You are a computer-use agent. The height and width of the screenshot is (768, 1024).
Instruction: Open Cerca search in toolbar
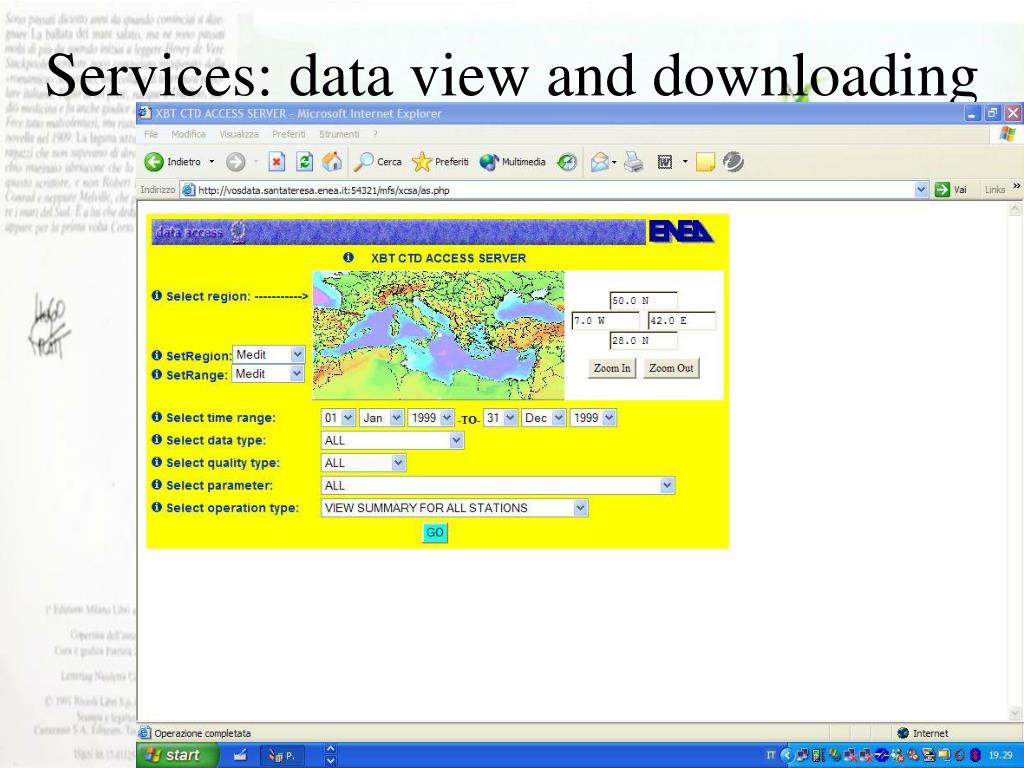click(377, 162)
